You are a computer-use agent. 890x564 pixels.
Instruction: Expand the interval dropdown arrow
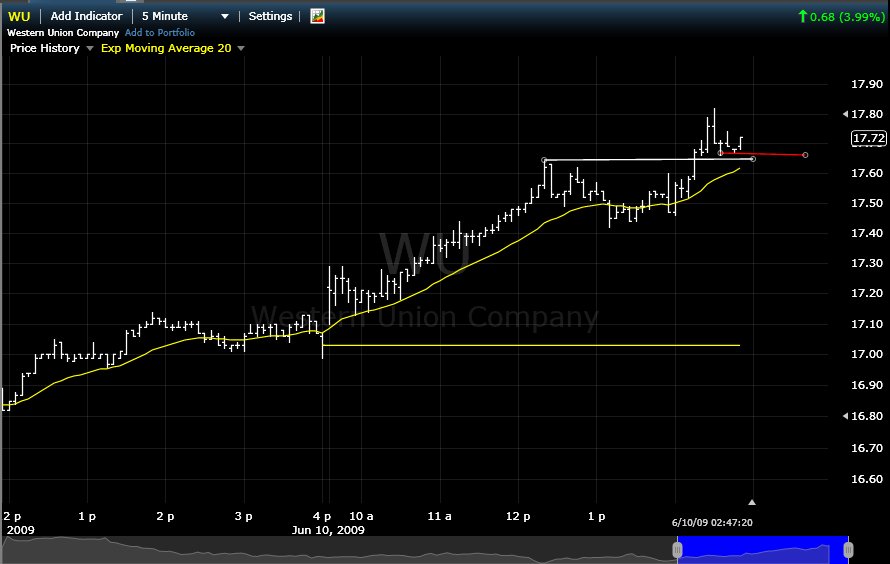click(x=225, y=16)
